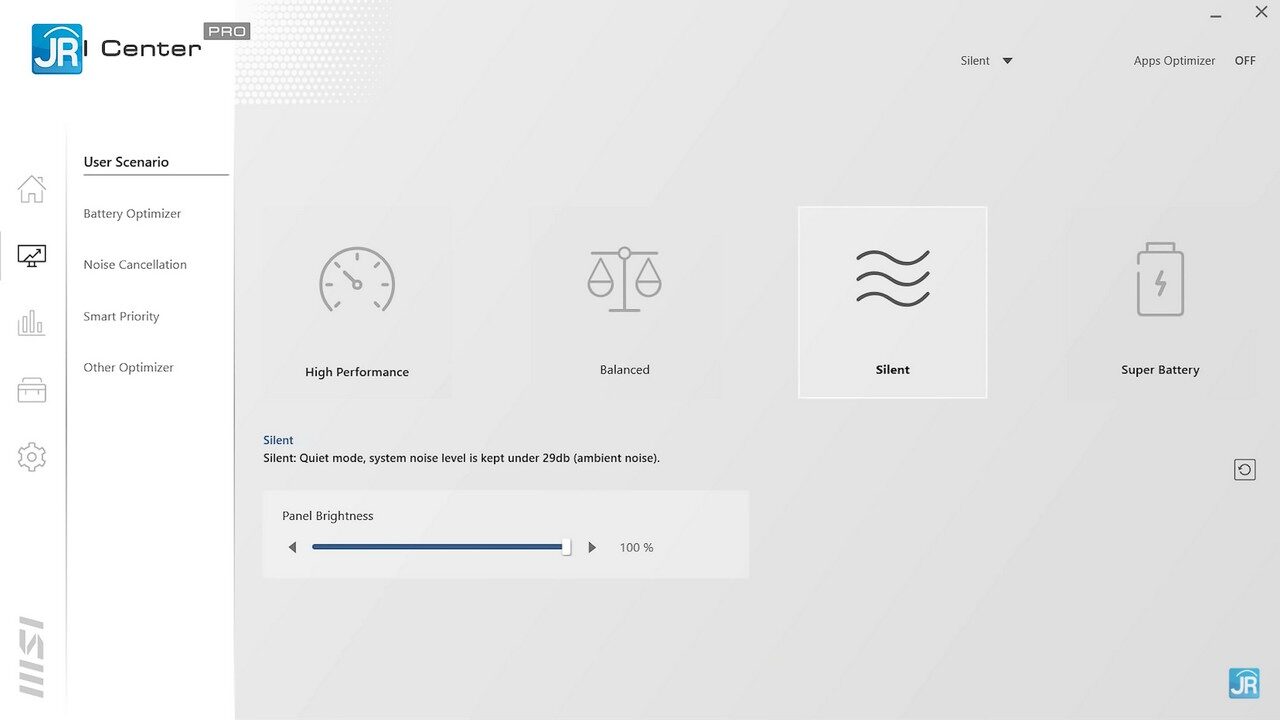
Task: Select the monitor Features sidebar icon
Action: tap(32, 256)
